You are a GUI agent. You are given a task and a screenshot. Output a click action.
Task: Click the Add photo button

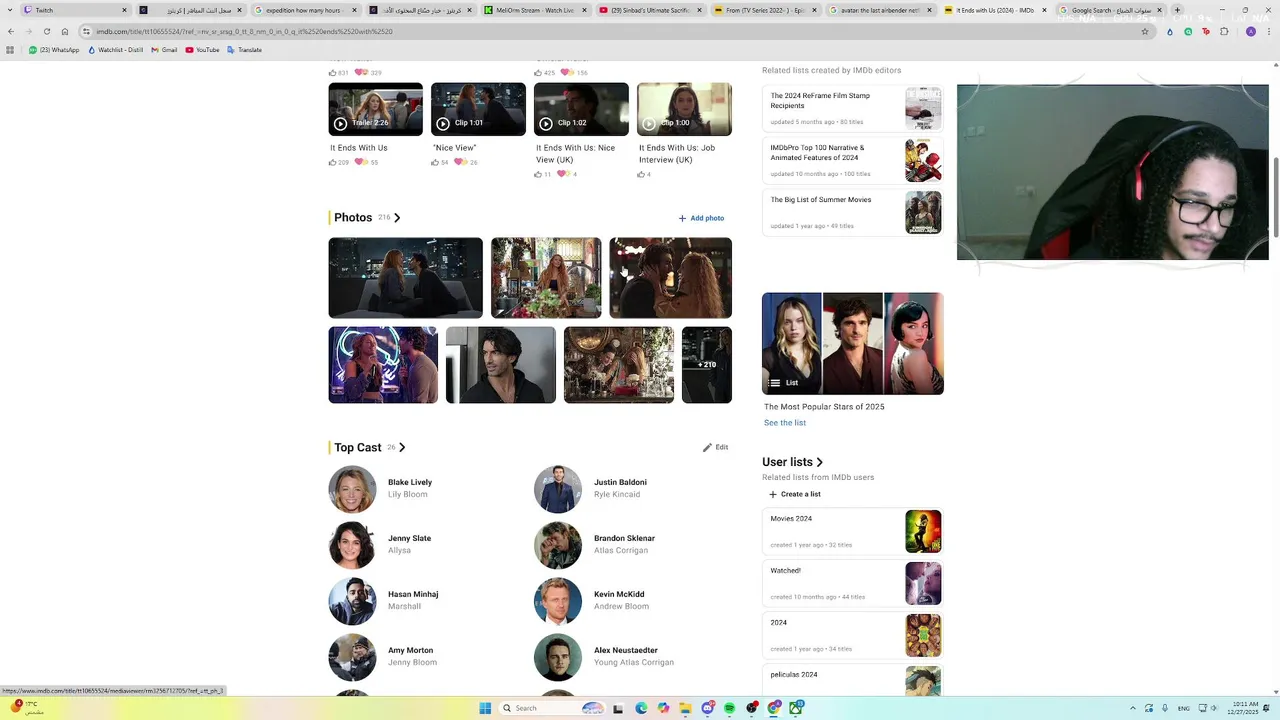701,218
